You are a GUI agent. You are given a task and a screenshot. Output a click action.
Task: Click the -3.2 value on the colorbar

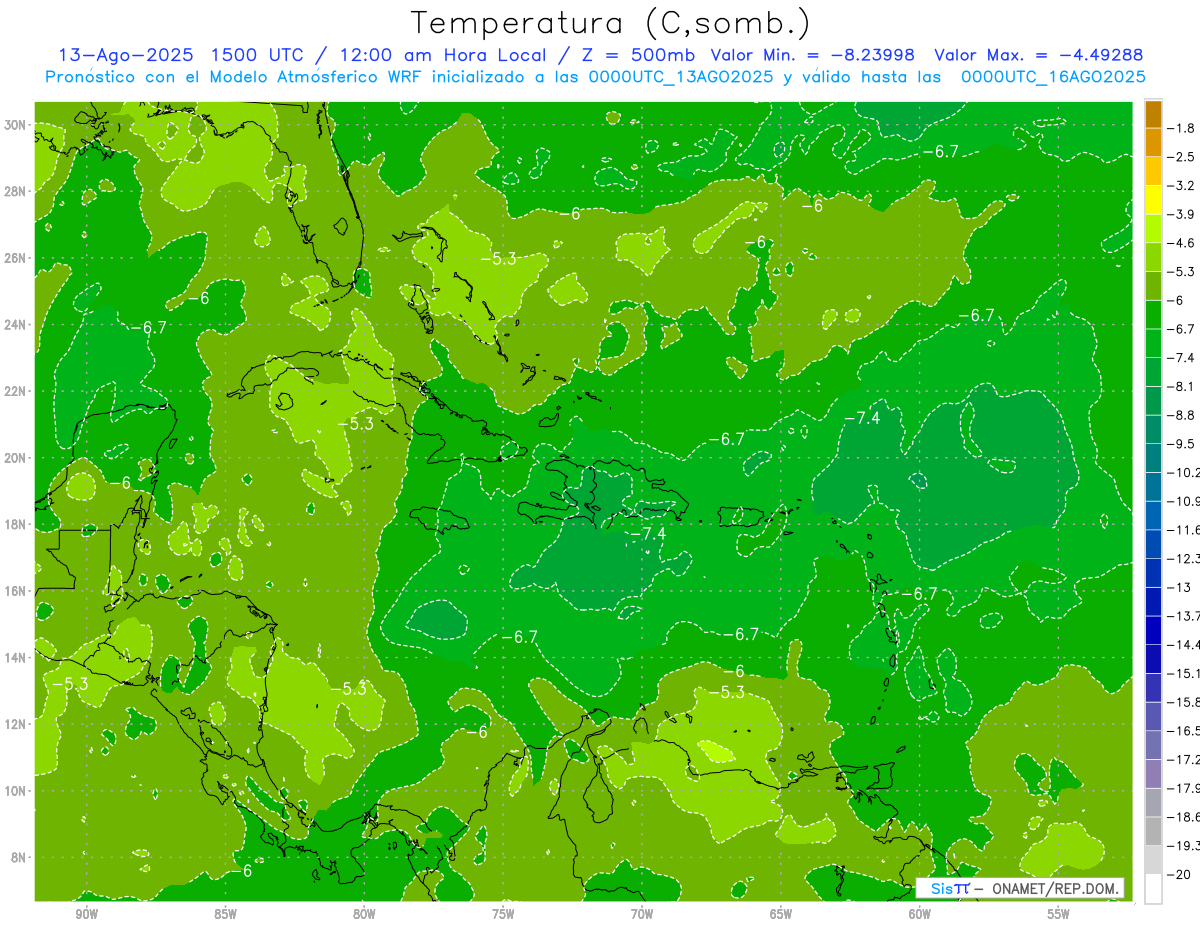1183,186
